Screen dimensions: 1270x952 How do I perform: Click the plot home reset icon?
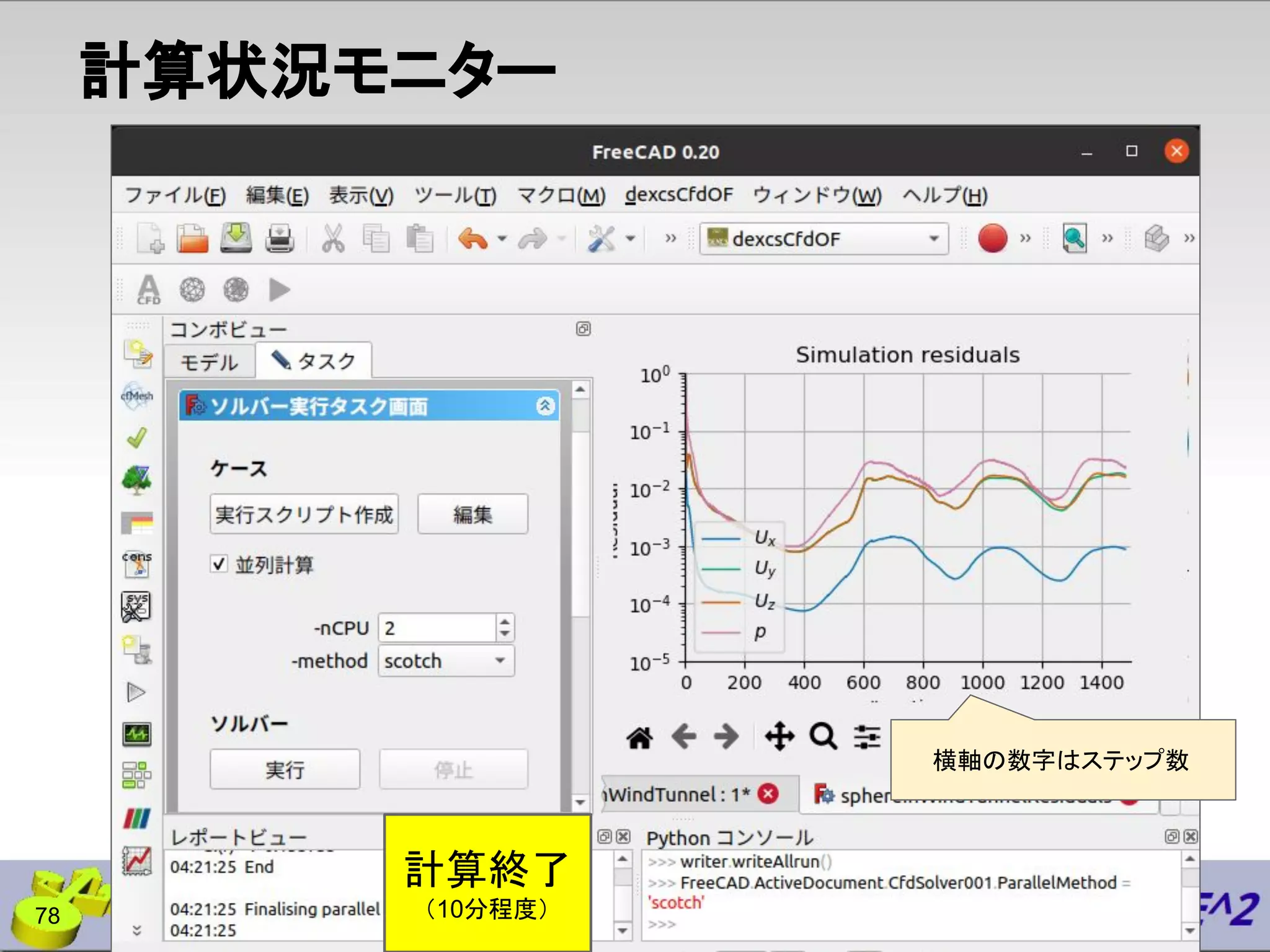pyautogui.click(x=639, y=737)
